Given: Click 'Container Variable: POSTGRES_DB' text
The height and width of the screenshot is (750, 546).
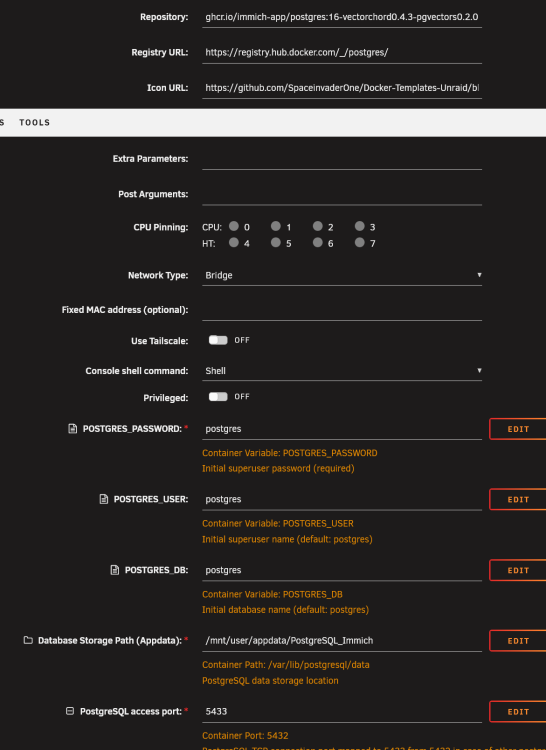Looking at the screenshot, I should [x=272, y=595].
